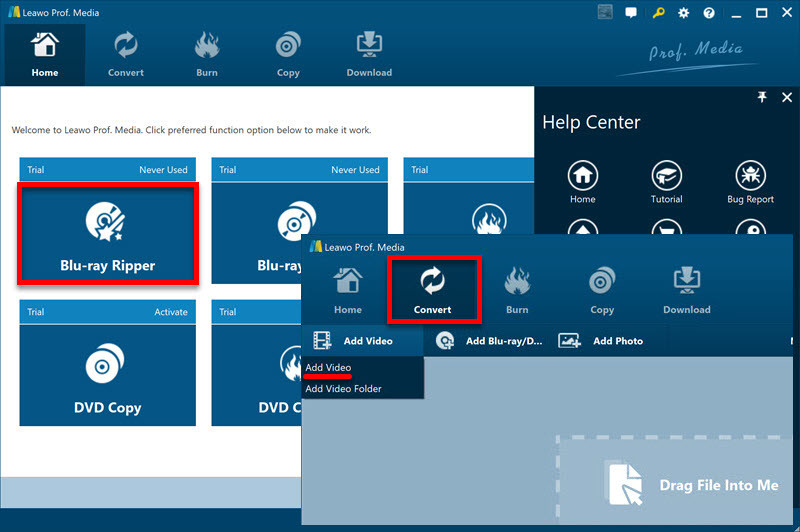Open the Home tab in main window
Image resolution: width=800 pixels, height=532 pixels.
pos(45,55)
